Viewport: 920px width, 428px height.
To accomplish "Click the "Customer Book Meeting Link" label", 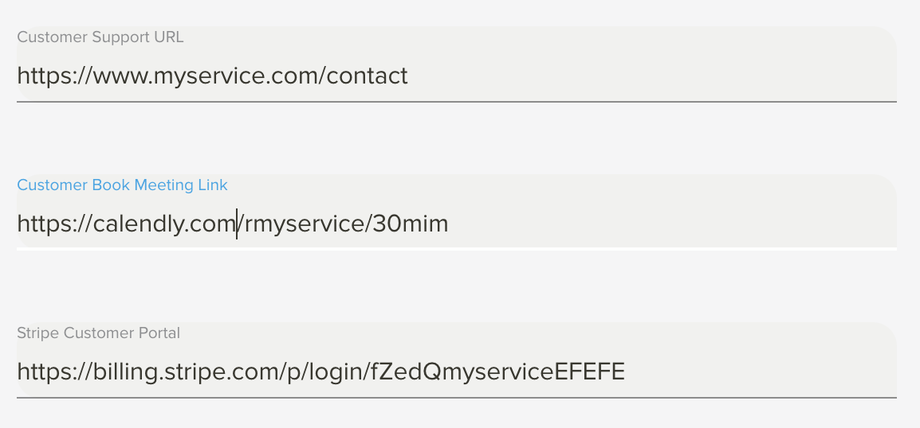I will coord(122,185).
